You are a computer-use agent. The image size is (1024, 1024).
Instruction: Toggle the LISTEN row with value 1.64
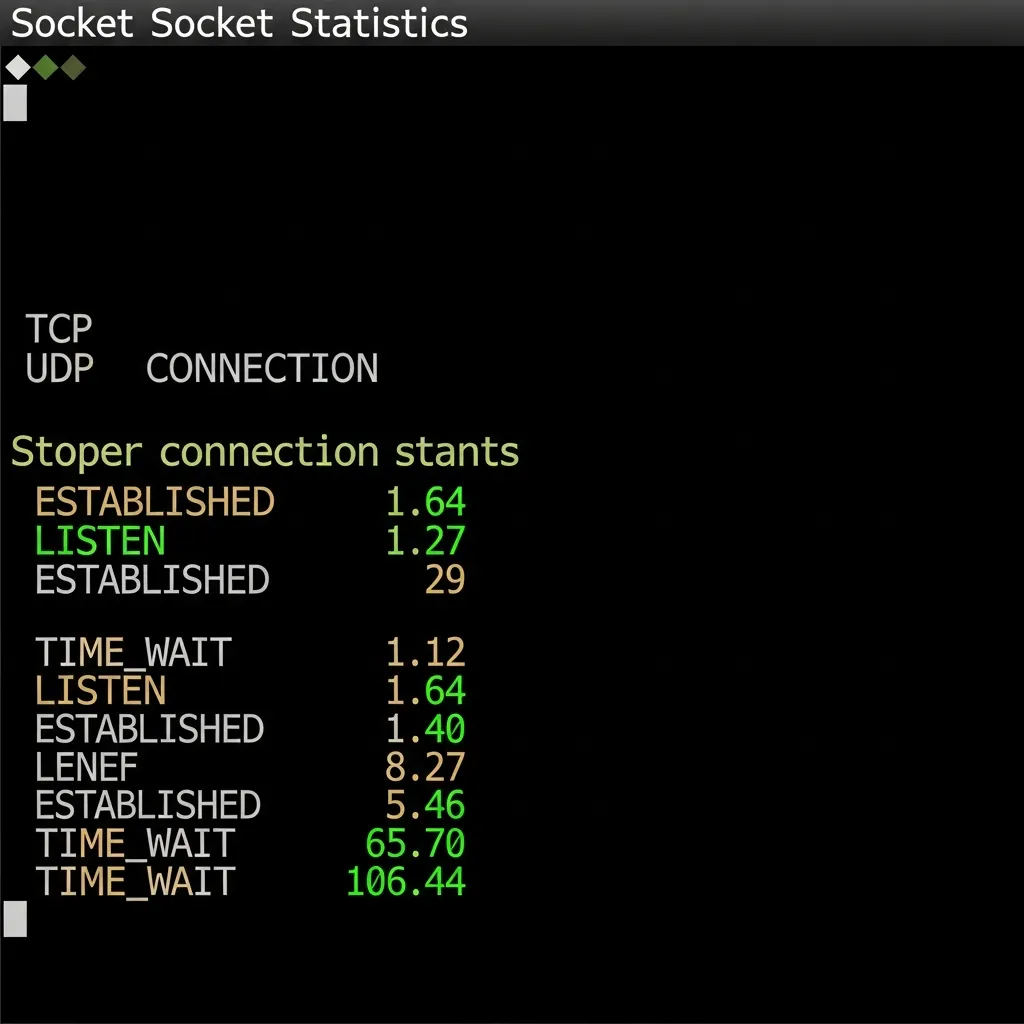[x=98, y=690]
